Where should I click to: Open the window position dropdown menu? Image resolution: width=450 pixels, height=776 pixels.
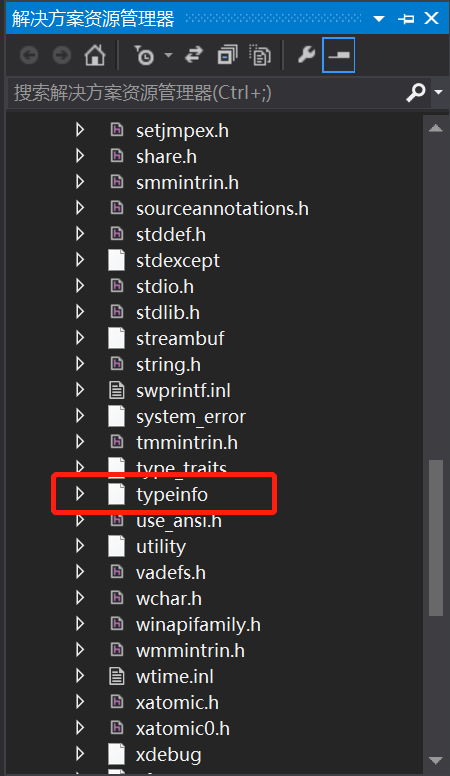(379, 19)
